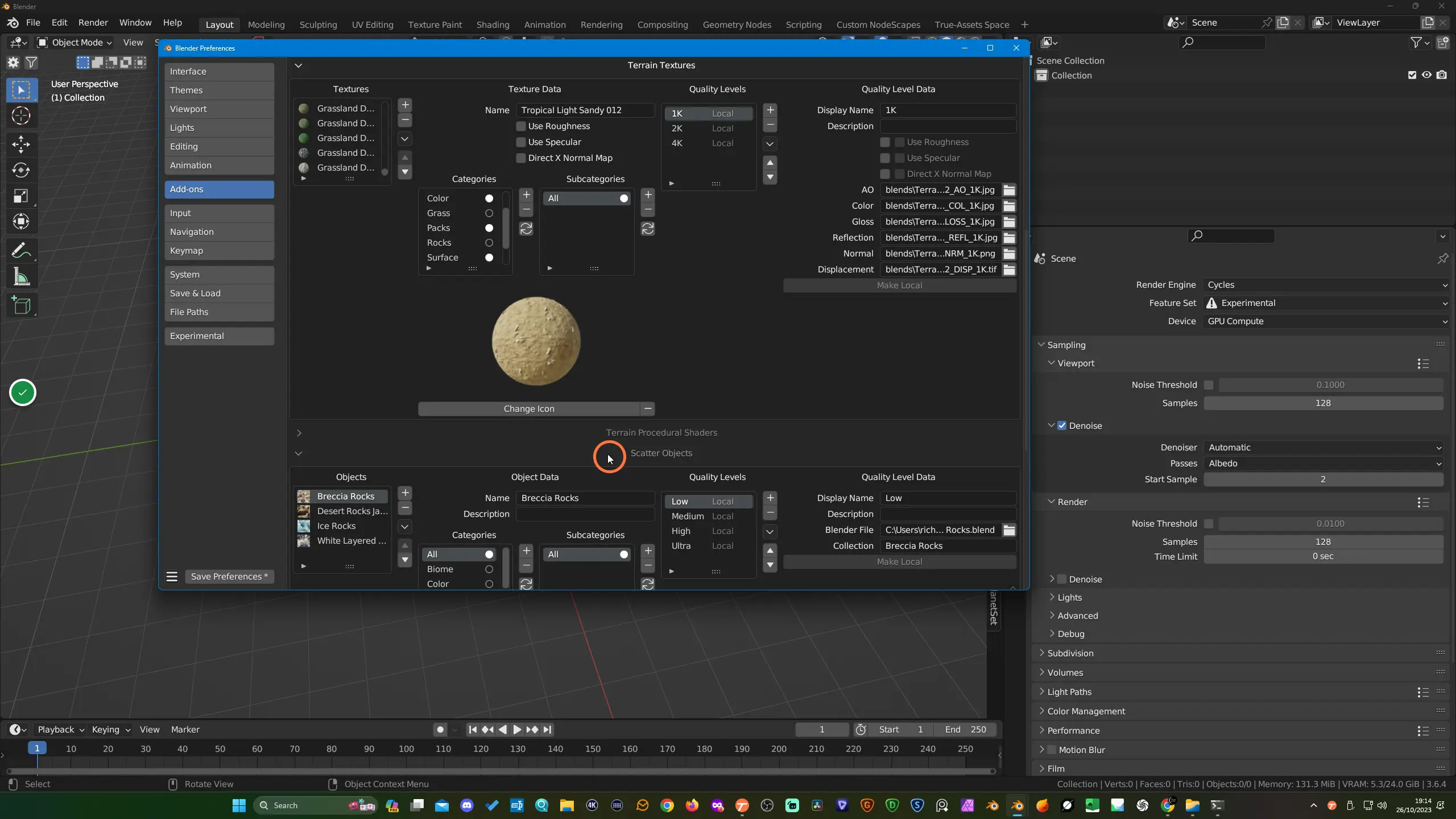This screenshot has width=1456, height=819.
Task: Expand the Light Paths panel
Action: click(x=1069, y=692)
